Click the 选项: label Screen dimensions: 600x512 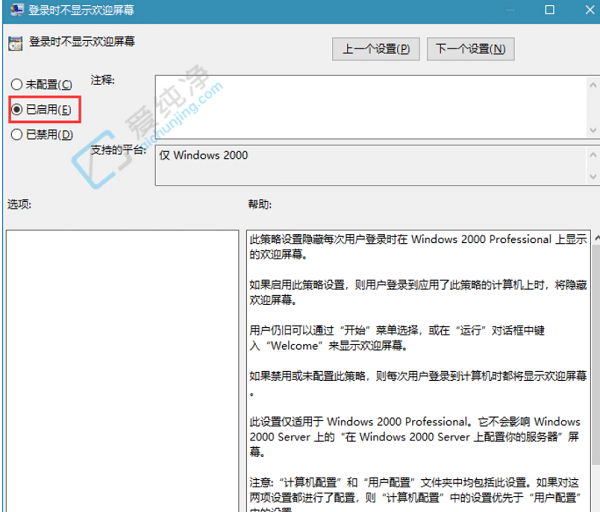(19, 204)
